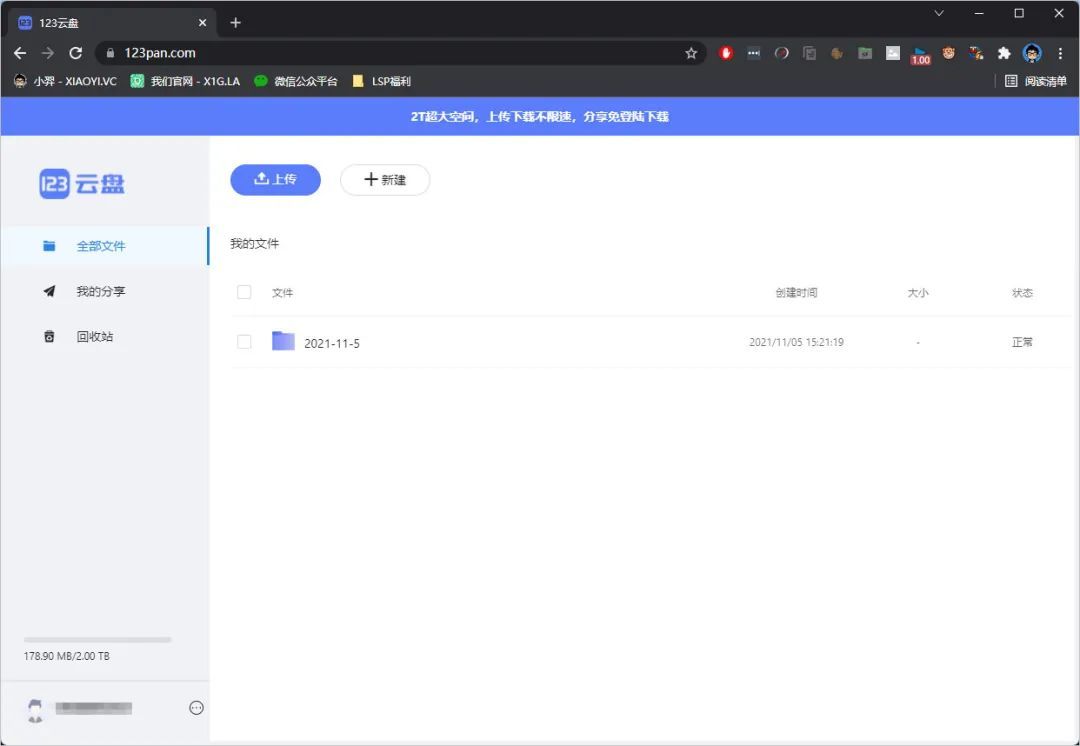Open the 微信公众平台 bookmark
Screen dimensions: 1080x746
(x=302, y=81)
